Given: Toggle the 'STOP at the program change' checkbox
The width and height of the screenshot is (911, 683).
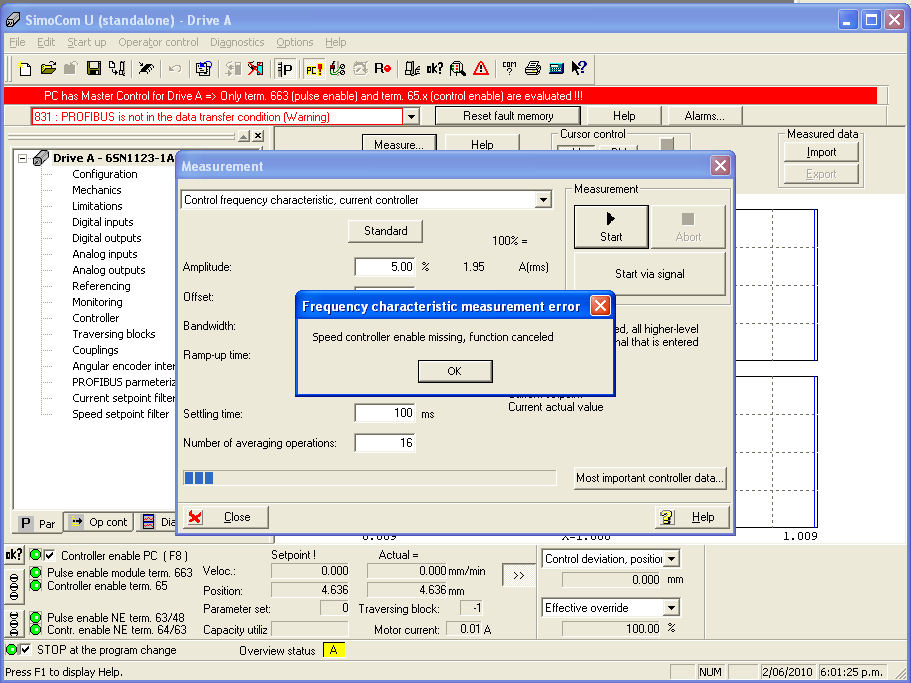Looking at the screenshot, I should pyautogui.click(x=26, y=649).
